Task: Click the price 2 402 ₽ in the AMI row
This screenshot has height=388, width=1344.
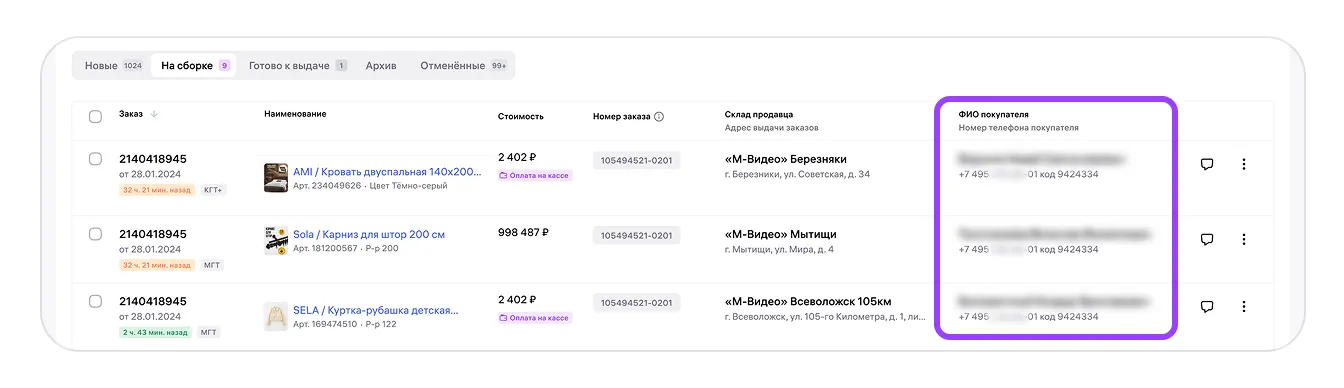Action: point(517,158)
